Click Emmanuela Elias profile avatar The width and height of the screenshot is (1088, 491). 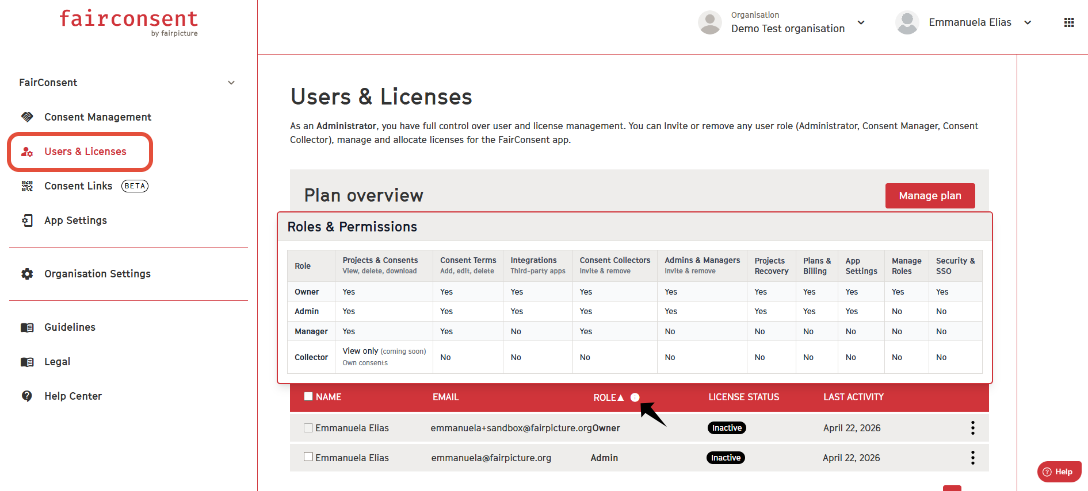coord(907,22)
